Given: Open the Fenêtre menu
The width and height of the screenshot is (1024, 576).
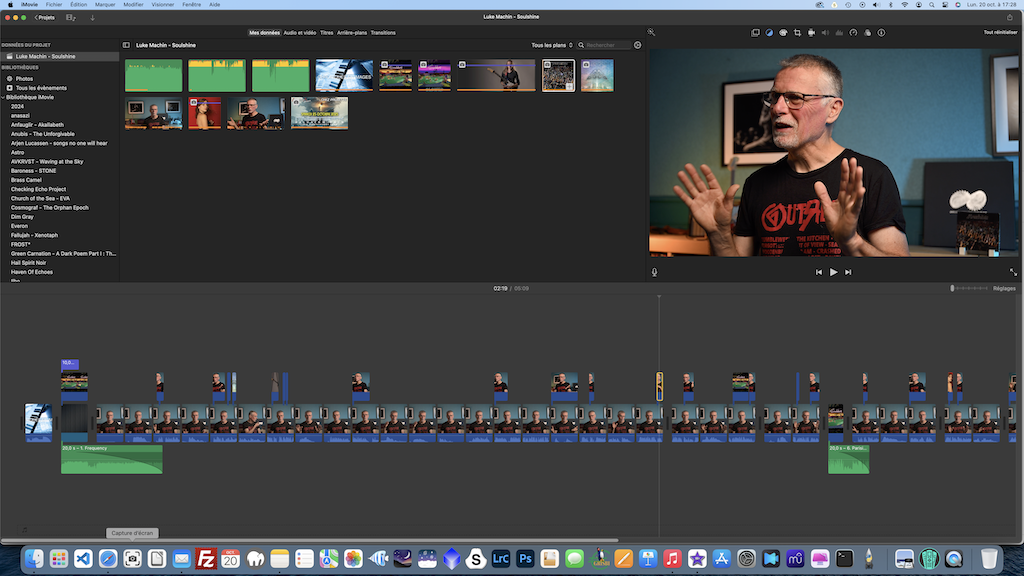Looking at the screenshot, I should coord(191,5).
